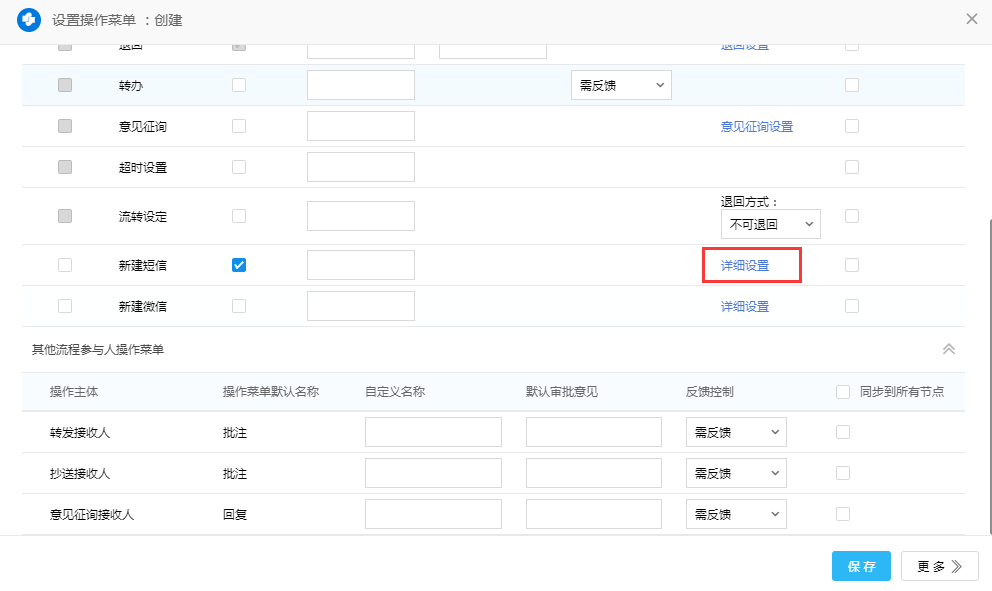Viewport: 992px width, 591px height.
Task: Select the leftmost checkbox in 新建短信 row
Action: [x=65, y=265]
